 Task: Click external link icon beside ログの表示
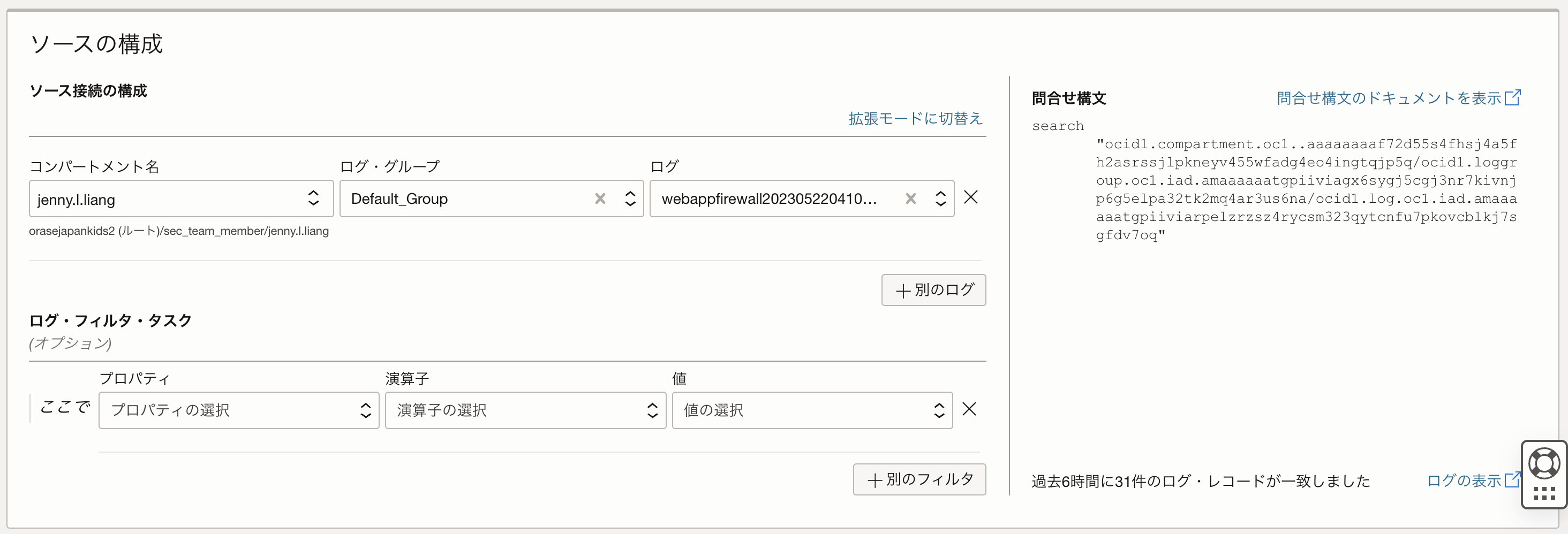tap(1512, 480)
